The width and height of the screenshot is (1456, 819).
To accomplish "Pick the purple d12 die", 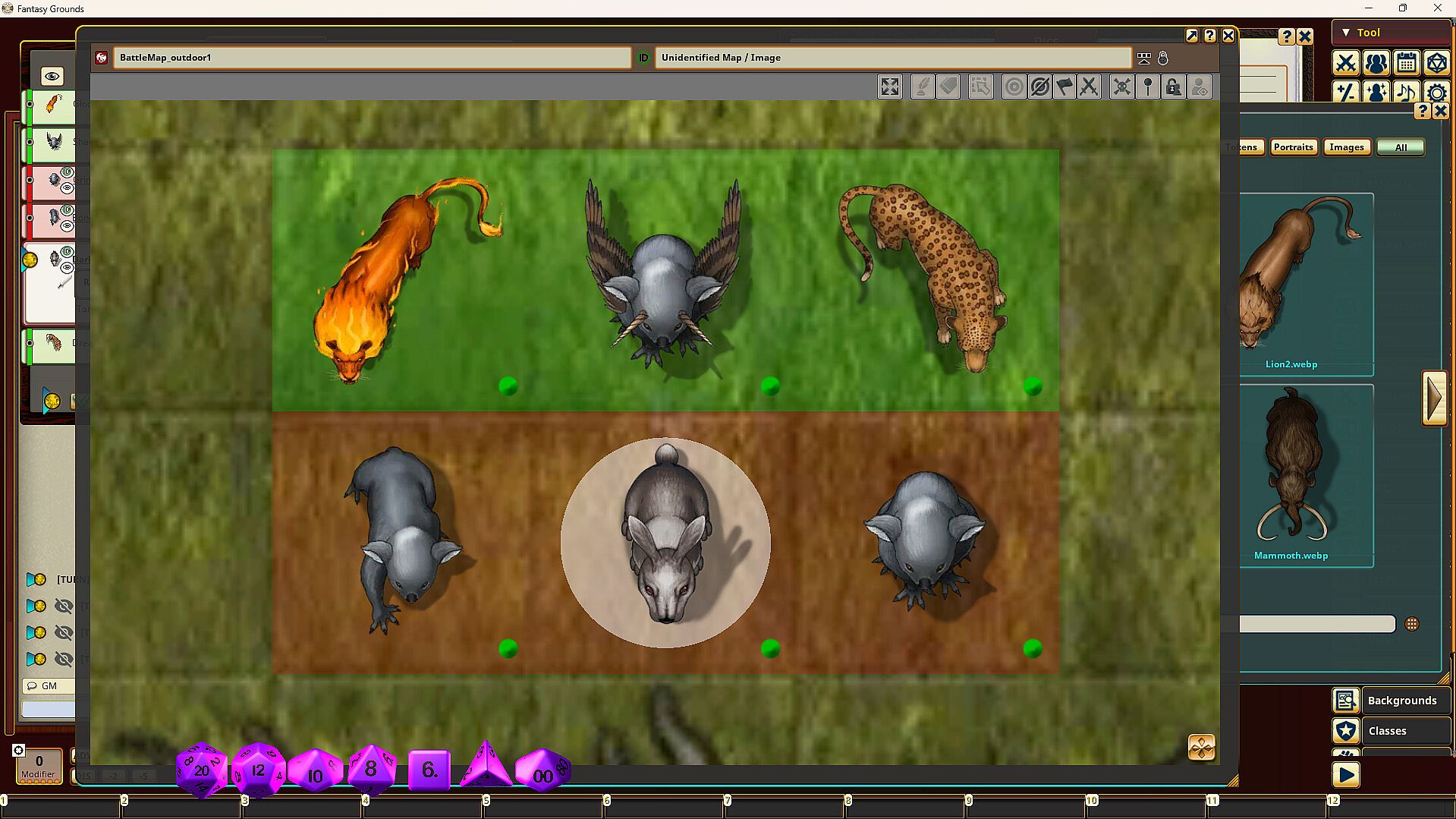I will coord(258,770).
